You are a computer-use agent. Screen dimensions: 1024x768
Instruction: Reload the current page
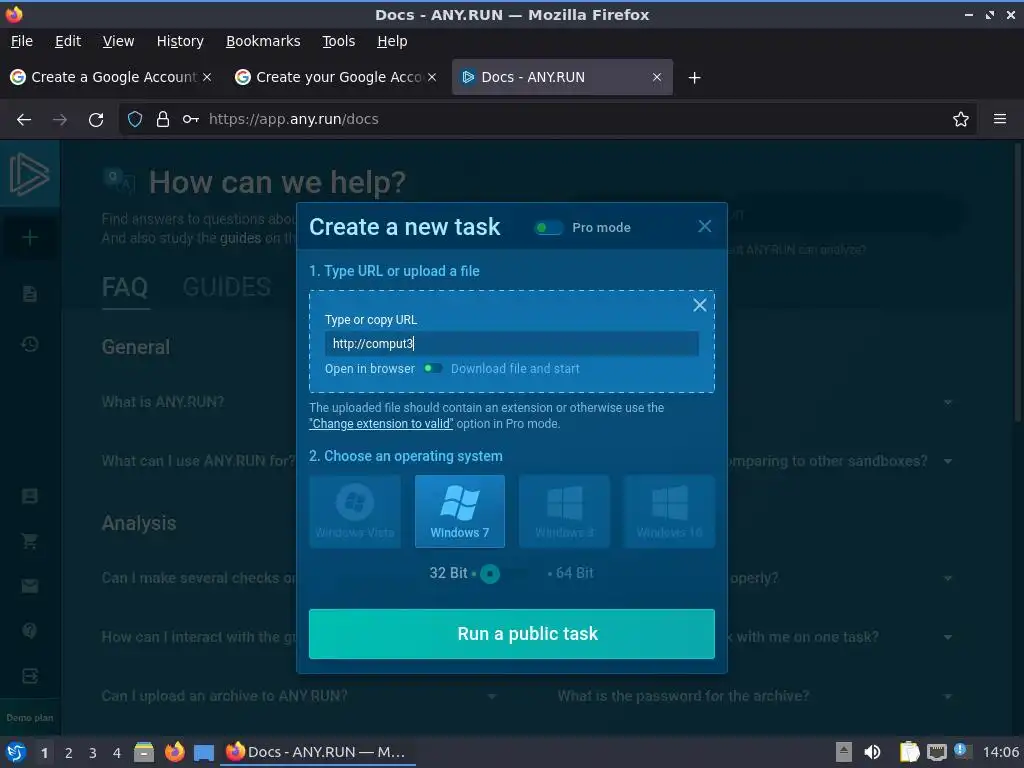tap(96, 120)
